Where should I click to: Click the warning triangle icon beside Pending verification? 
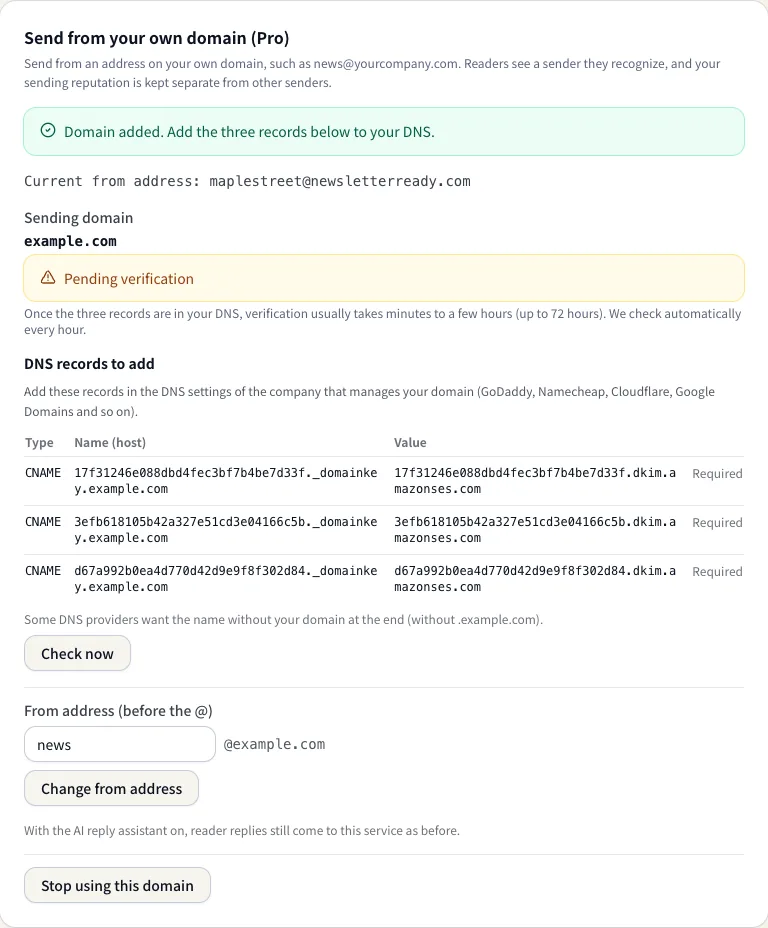48,278
